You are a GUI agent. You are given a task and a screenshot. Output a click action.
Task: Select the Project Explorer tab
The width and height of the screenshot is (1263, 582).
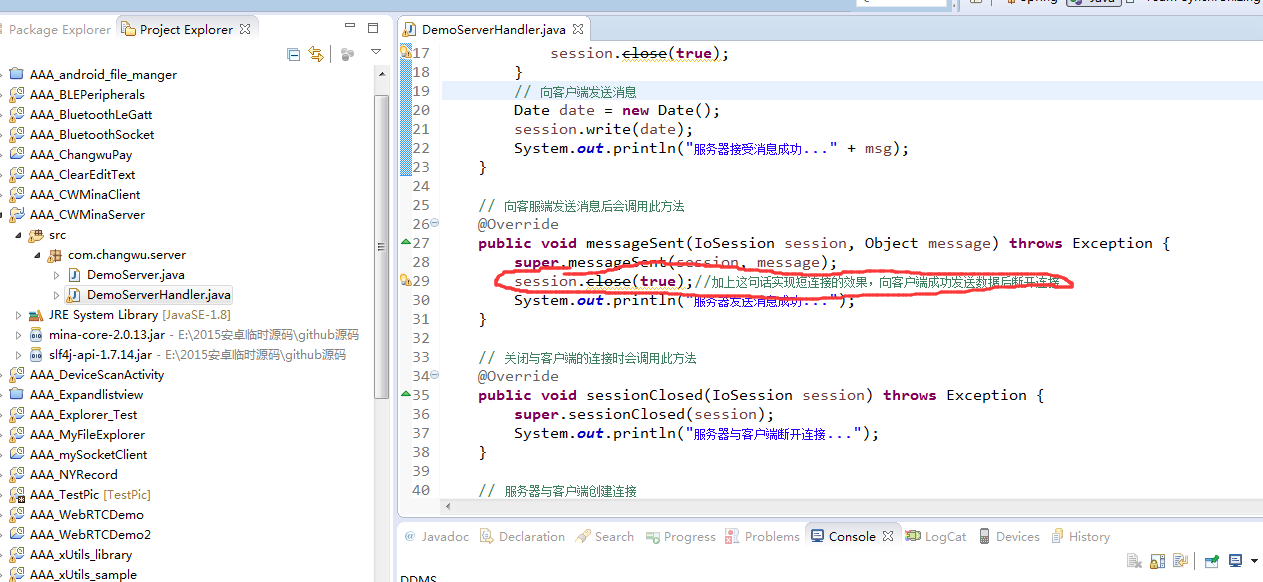pyautogui.click(x=186, y=30)
